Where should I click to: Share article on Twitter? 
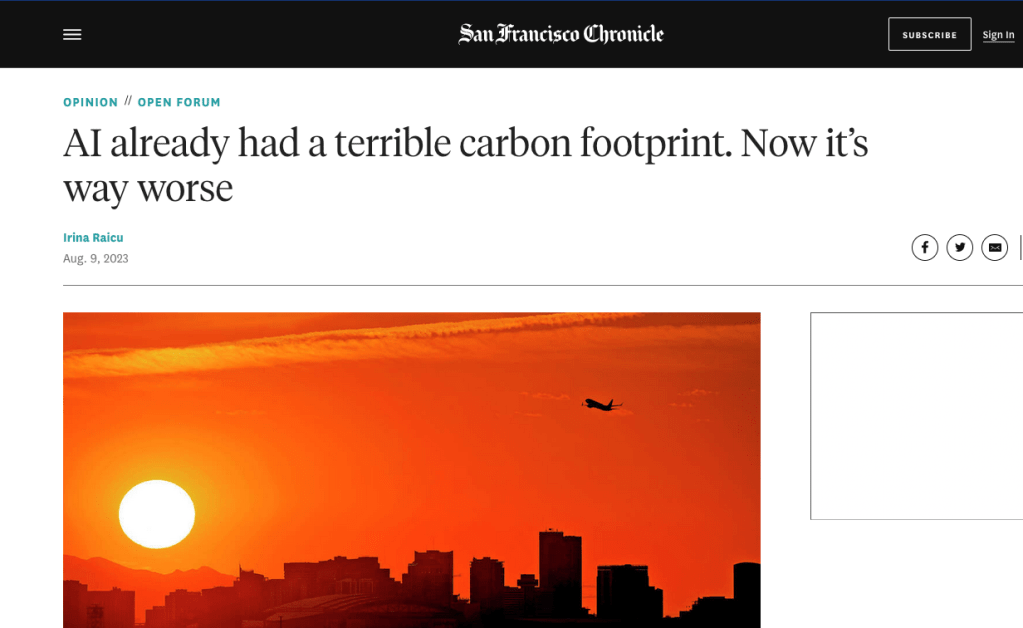coord(959,247)
